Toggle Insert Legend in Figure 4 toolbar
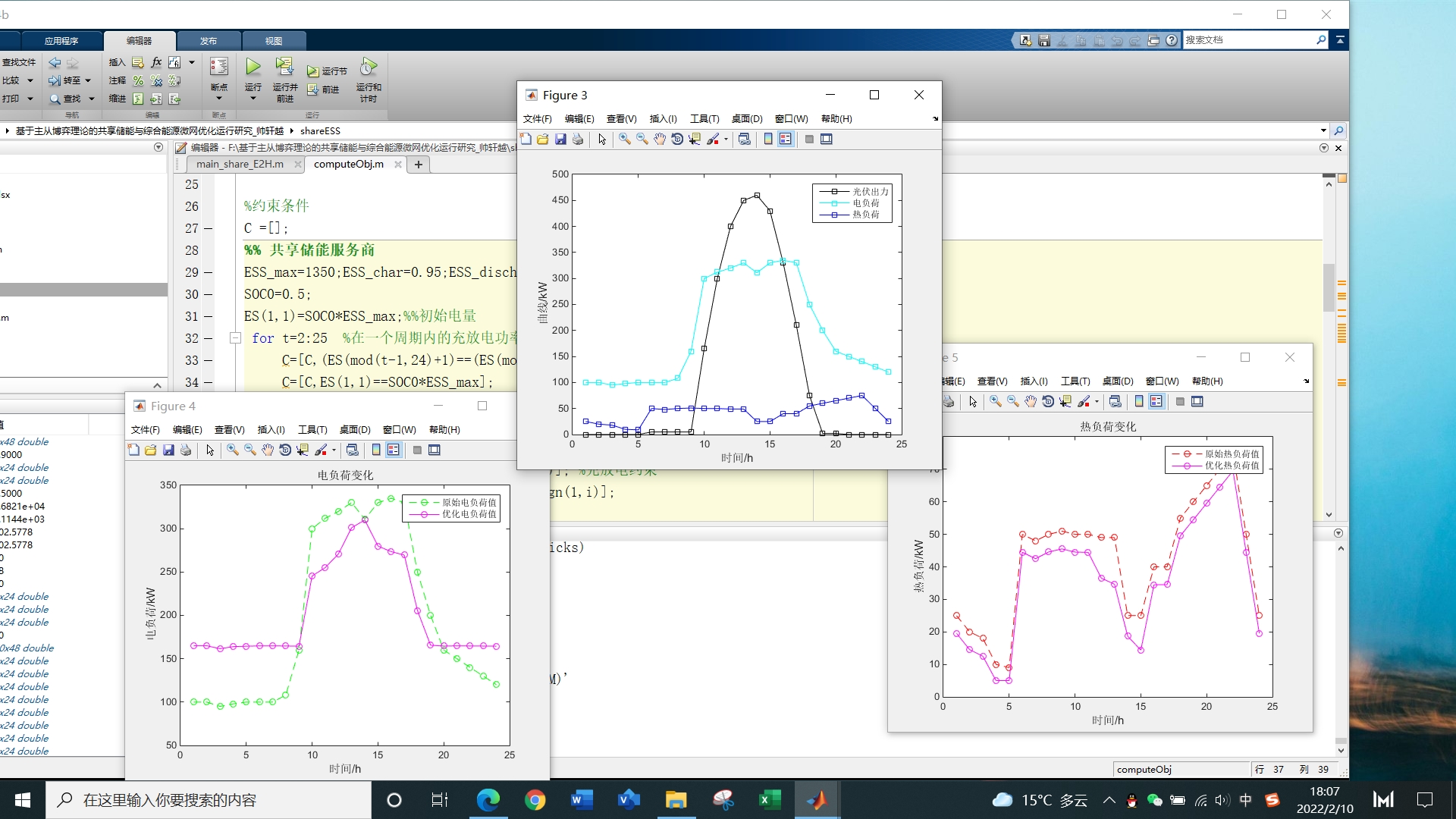 tap(394, 450)
